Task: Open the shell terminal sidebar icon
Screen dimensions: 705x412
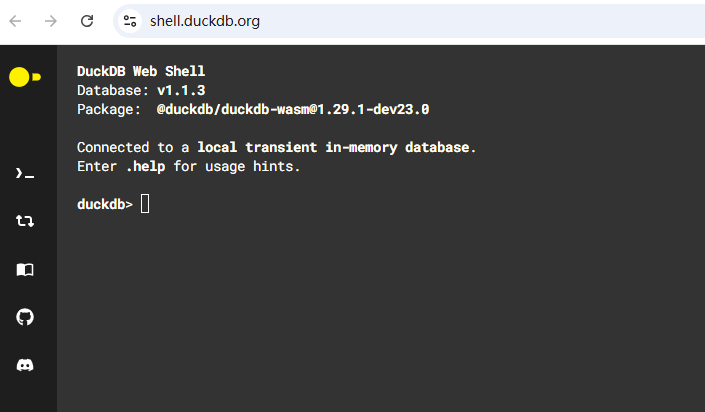Action: [25, 173]
